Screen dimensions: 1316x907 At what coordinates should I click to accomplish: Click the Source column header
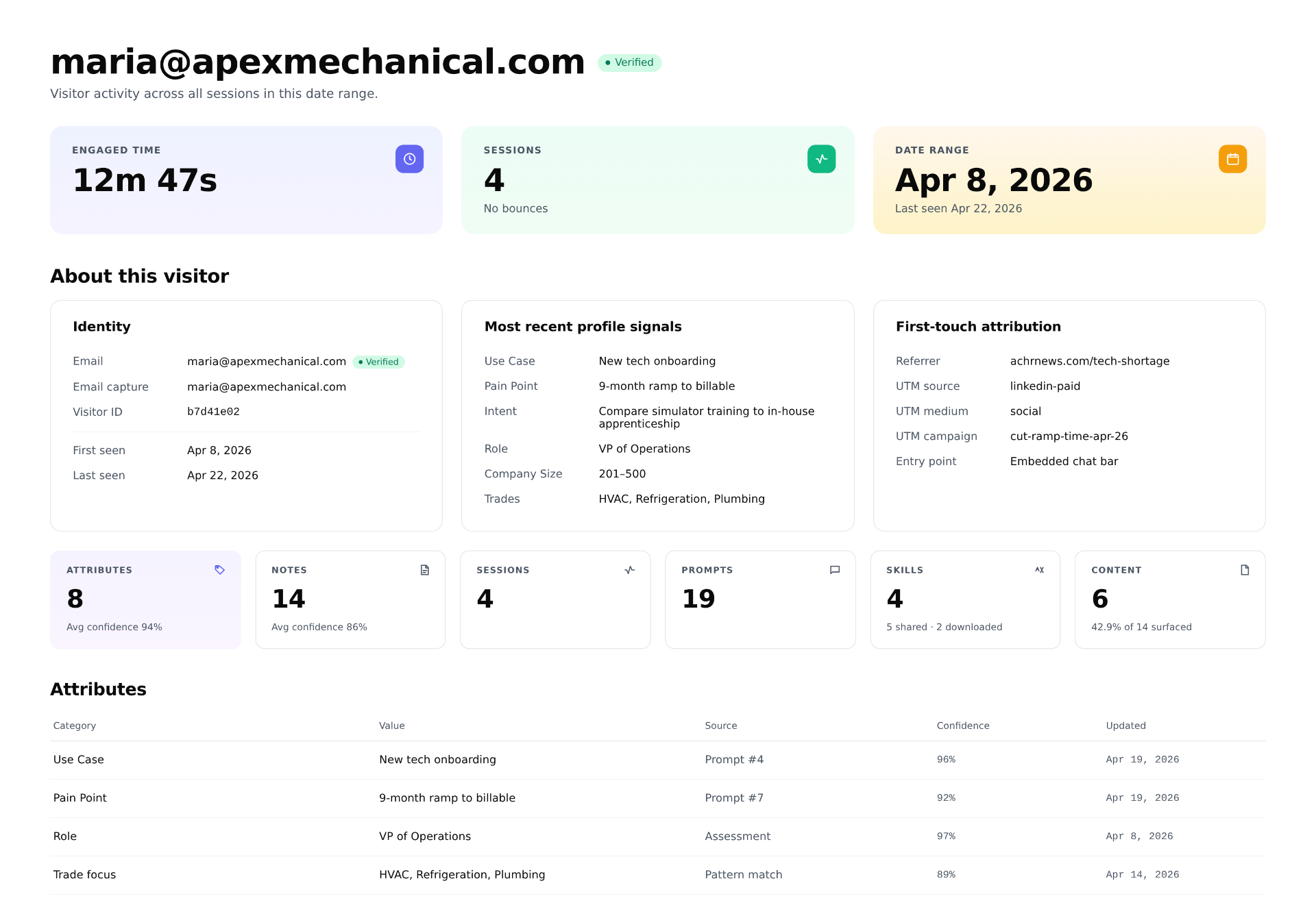[721, 725]
